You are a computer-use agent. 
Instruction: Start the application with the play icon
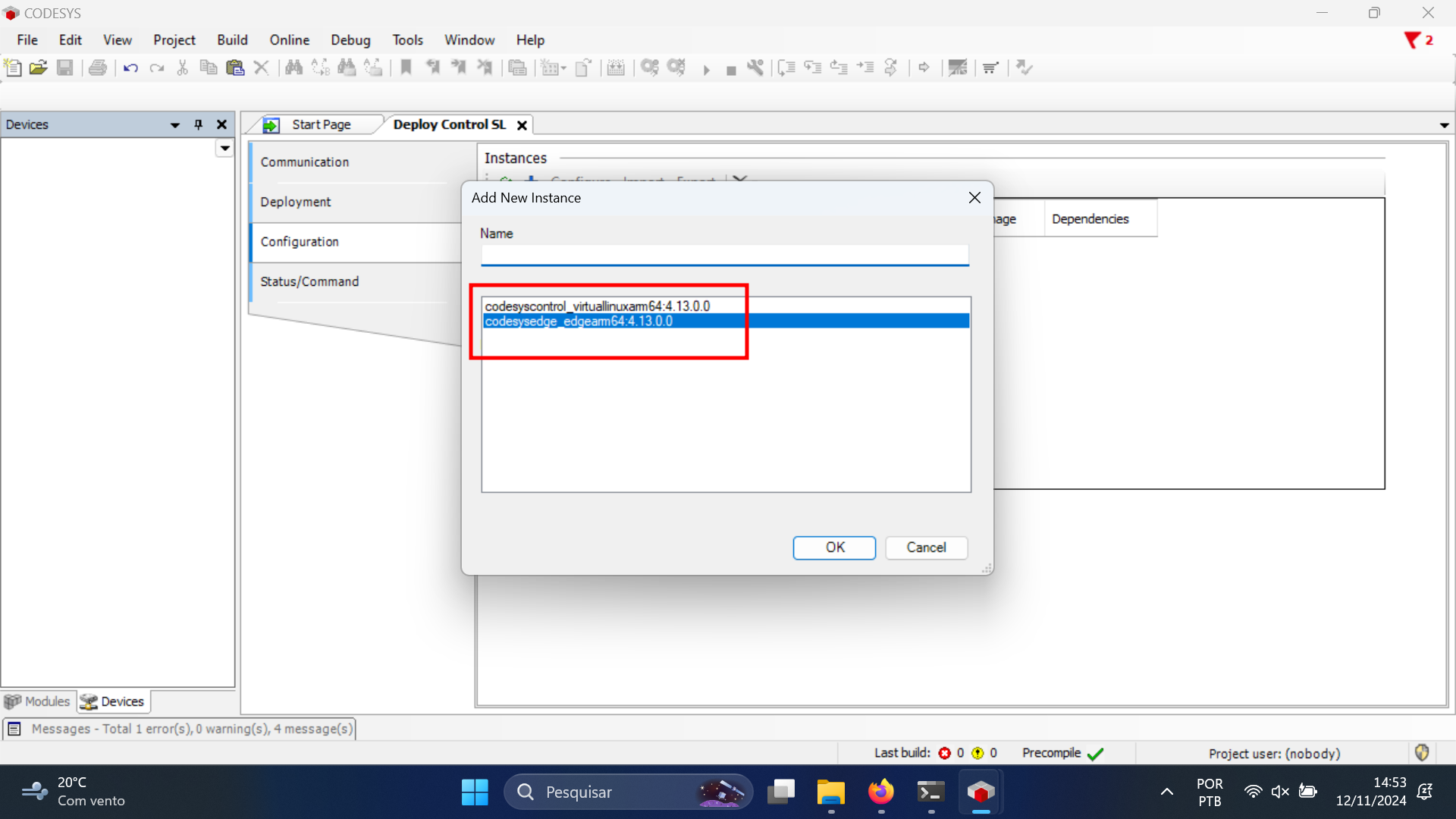click(x=706, y=70)
